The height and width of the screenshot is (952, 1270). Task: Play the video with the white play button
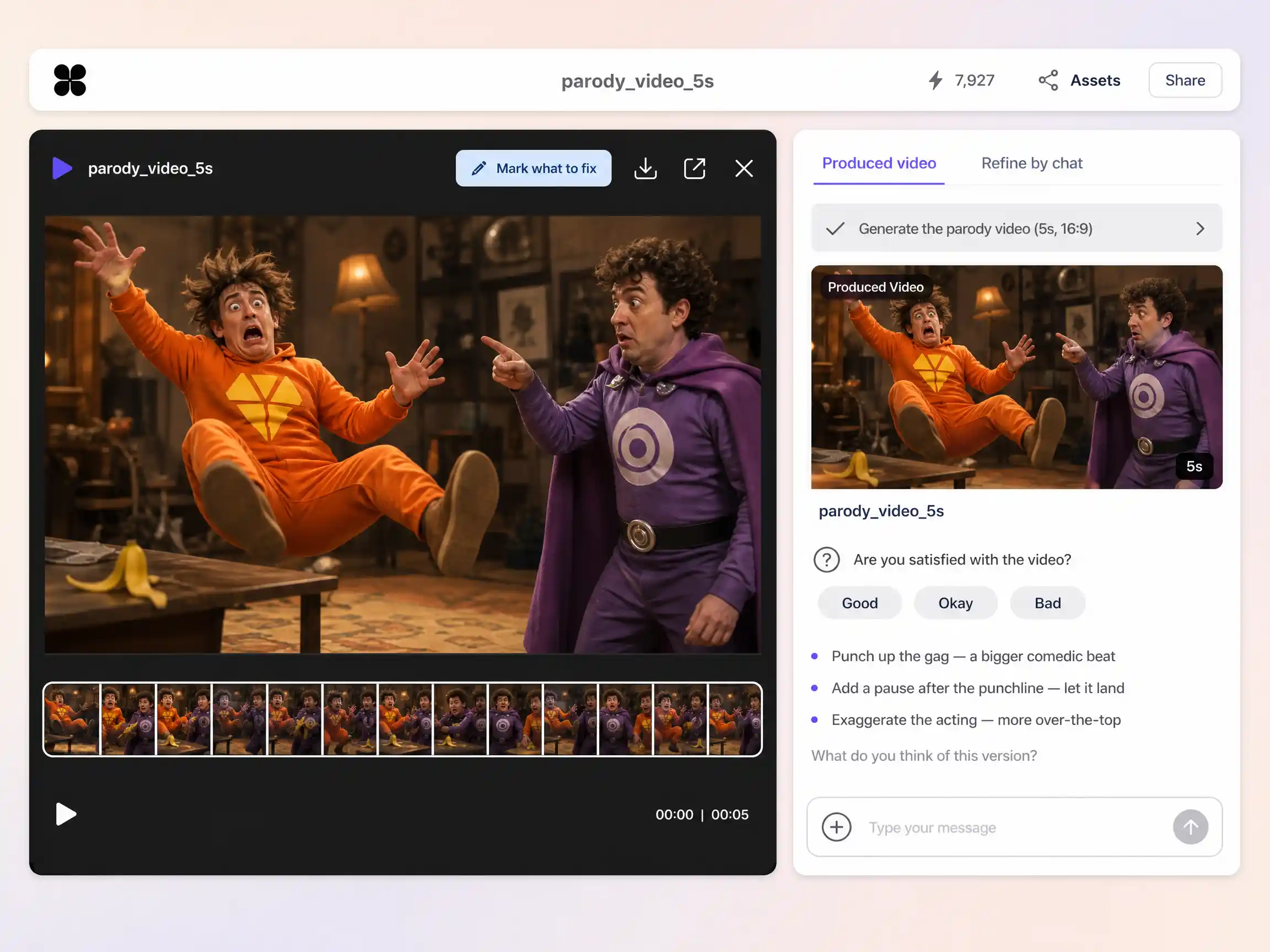click(x=66, y=814)
